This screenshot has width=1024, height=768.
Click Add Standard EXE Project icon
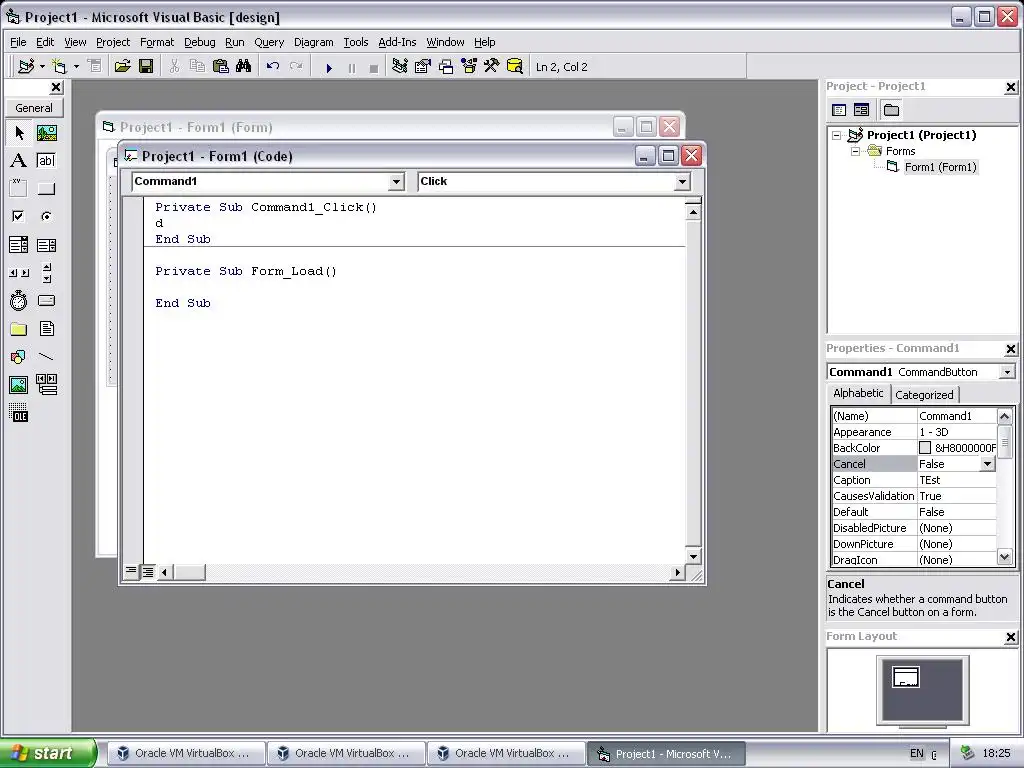point(26,67)
